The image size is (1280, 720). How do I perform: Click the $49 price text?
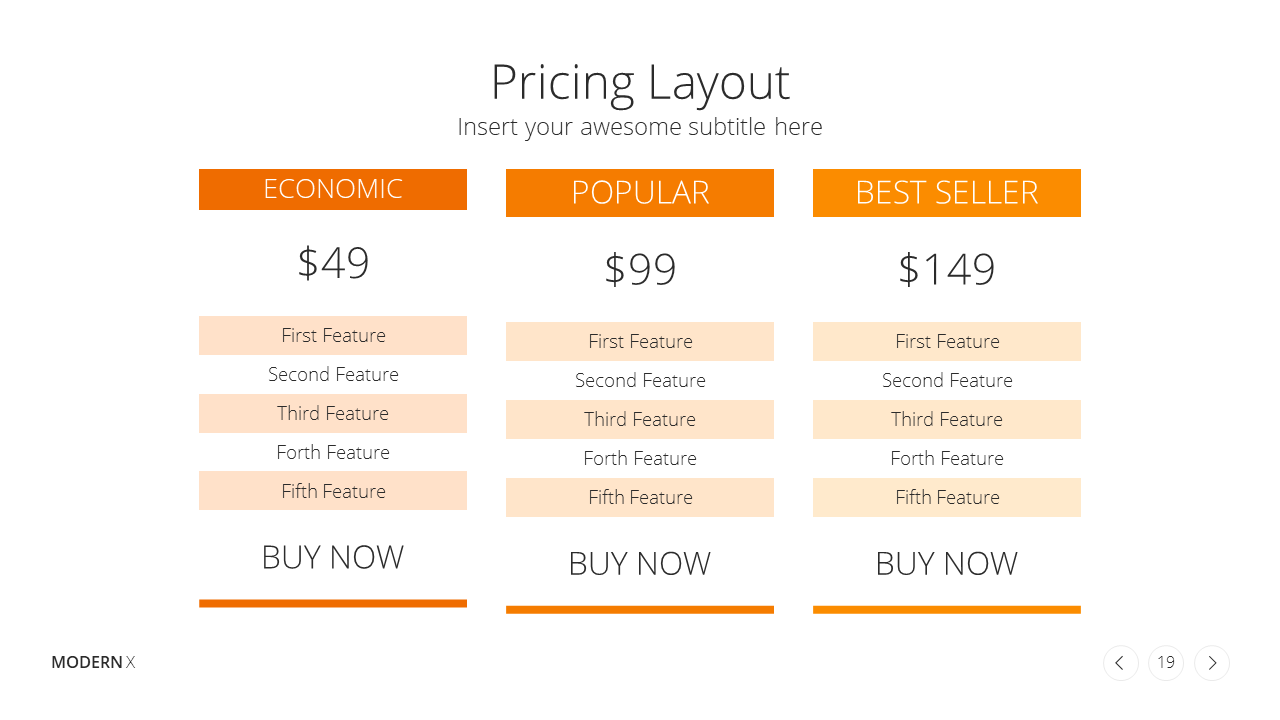pyautogui.click(x=333, y=263)
